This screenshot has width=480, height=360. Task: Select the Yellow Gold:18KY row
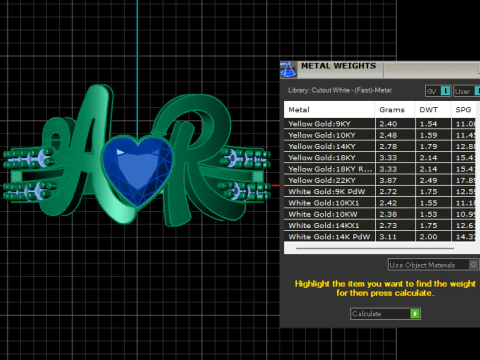pos(380,158)
